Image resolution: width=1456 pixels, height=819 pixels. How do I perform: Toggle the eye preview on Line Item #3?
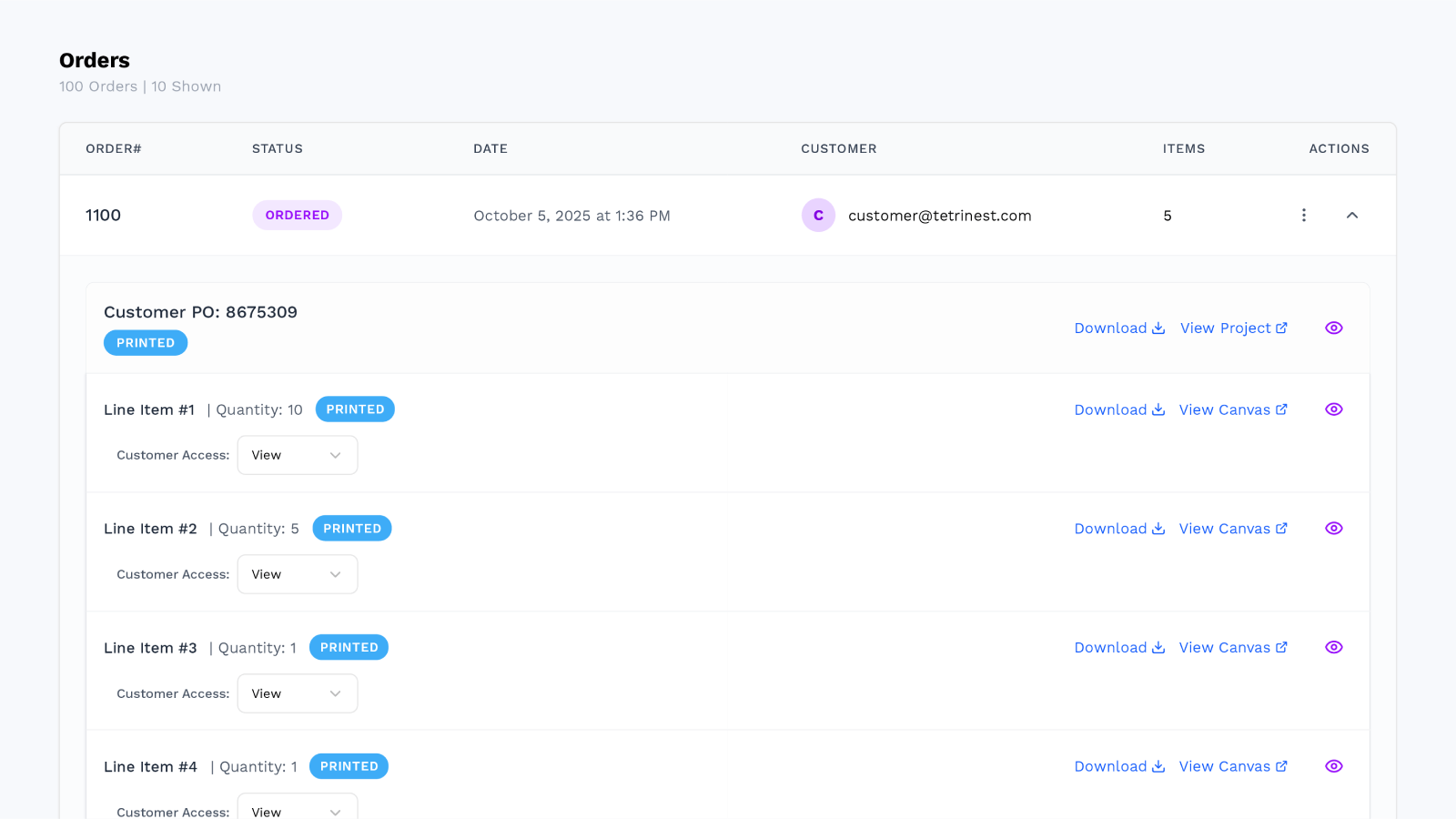1334,647
